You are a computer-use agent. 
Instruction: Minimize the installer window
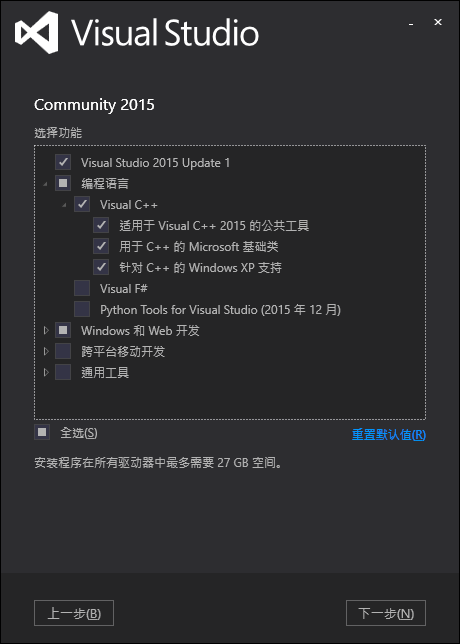click(411, 24)
